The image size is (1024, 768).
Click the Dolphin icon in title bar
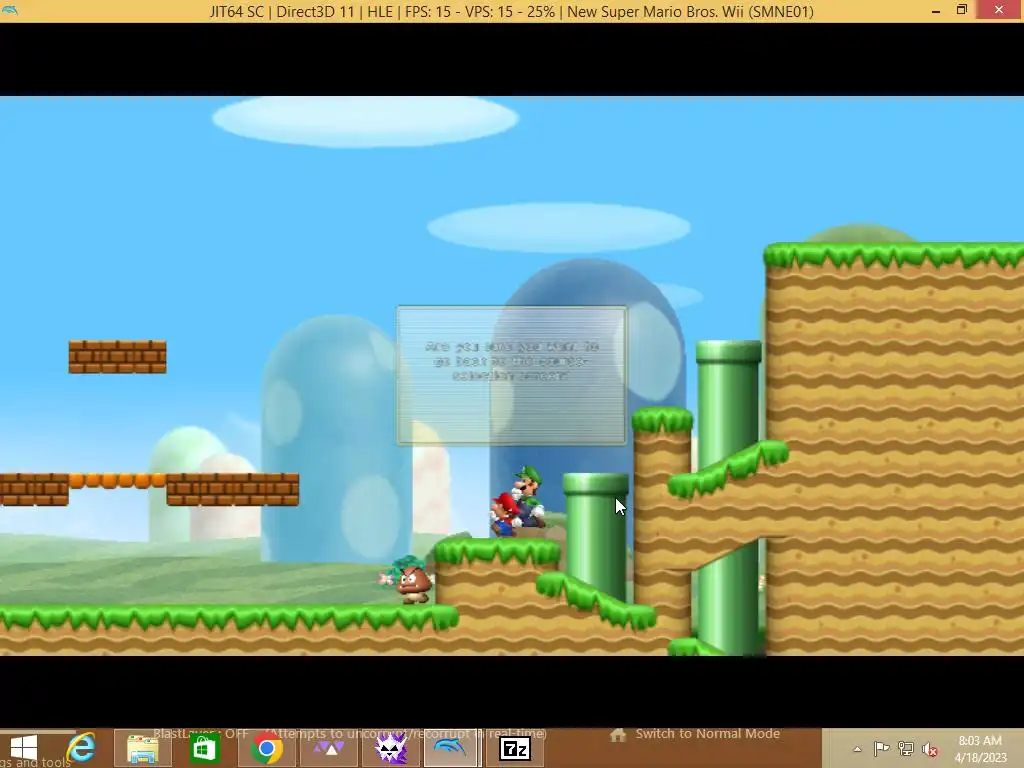10,10
